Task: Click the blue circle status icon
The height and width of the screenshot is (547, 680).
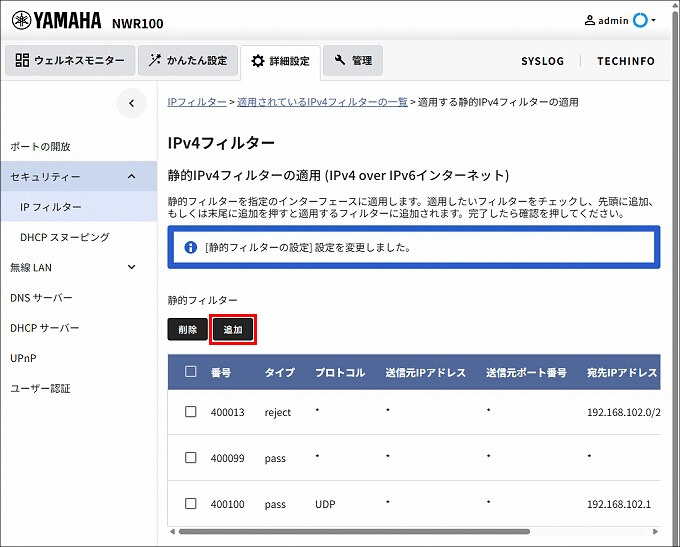Action: click(x=640, y=20)
